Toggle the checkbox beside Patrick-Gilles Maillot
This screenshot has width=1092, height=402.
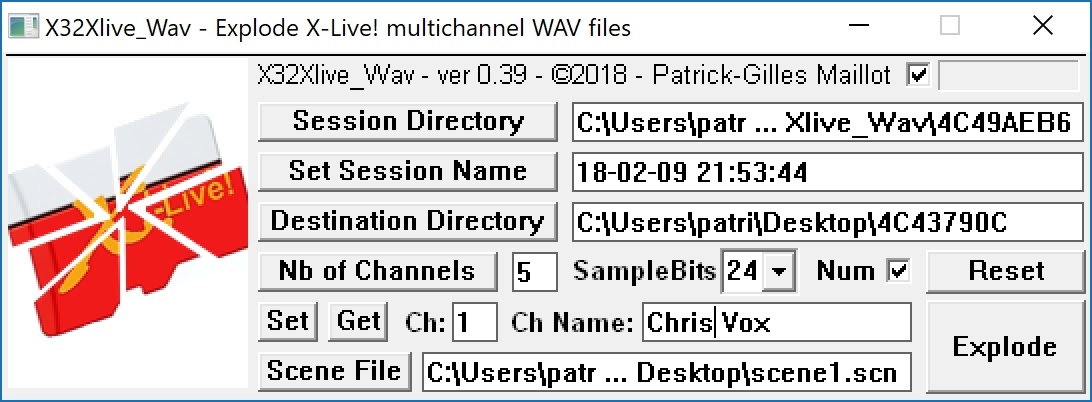pyautogui.click(x=918, y=74)
